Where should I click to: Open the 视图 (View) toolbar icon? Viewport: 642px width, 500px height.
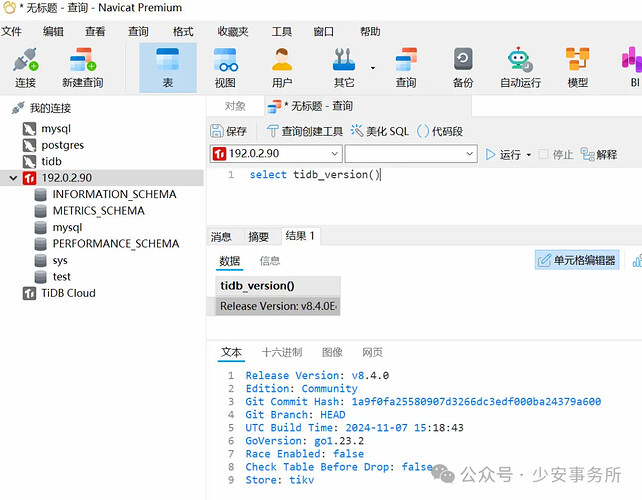(x=225, y=68)
